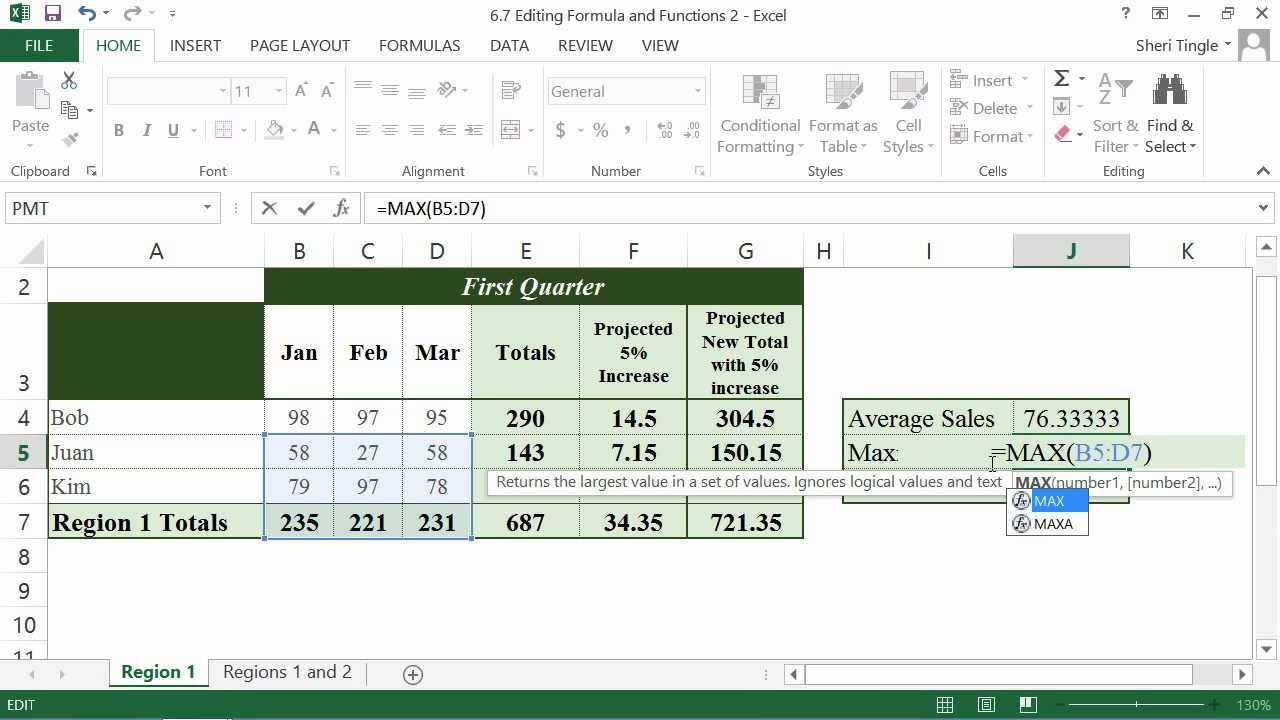Click the AutoSum sigma icon
This screenshot has height=720, width=1280.
click(1061, 79)
